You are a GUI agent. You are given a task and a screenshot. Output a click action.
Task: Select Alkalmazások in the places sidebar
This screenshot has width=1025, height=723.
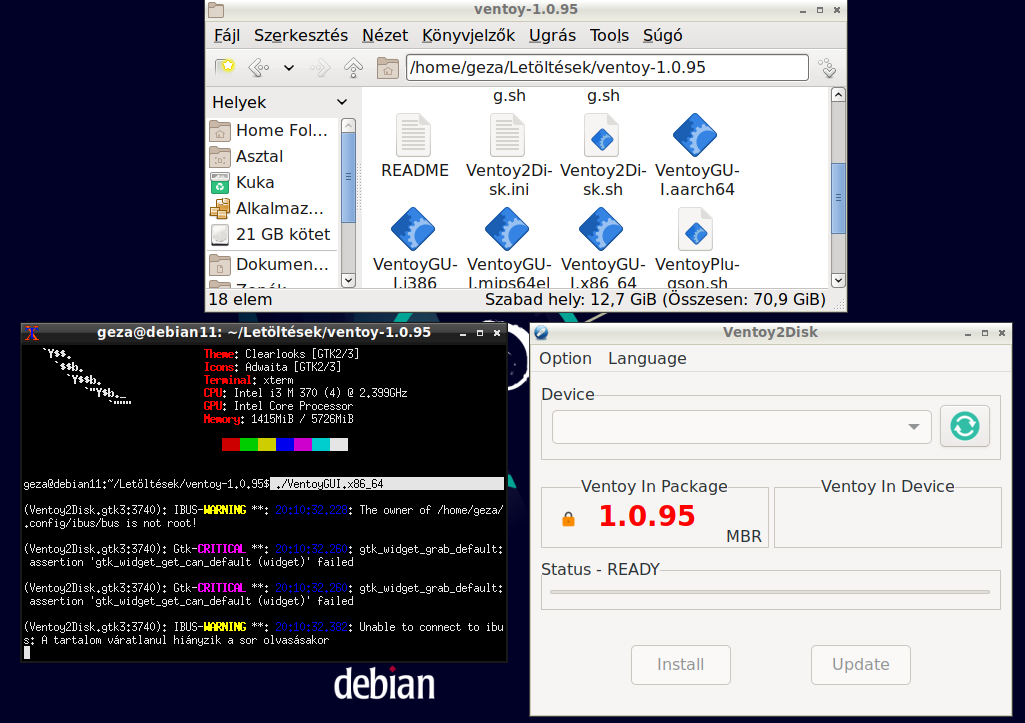coord(273,209)
